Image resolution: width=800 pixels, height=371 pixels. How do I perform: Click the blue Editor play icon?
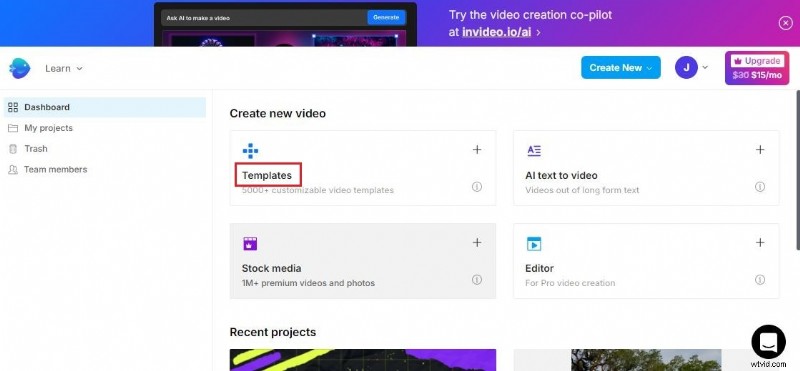pos(534,244)
